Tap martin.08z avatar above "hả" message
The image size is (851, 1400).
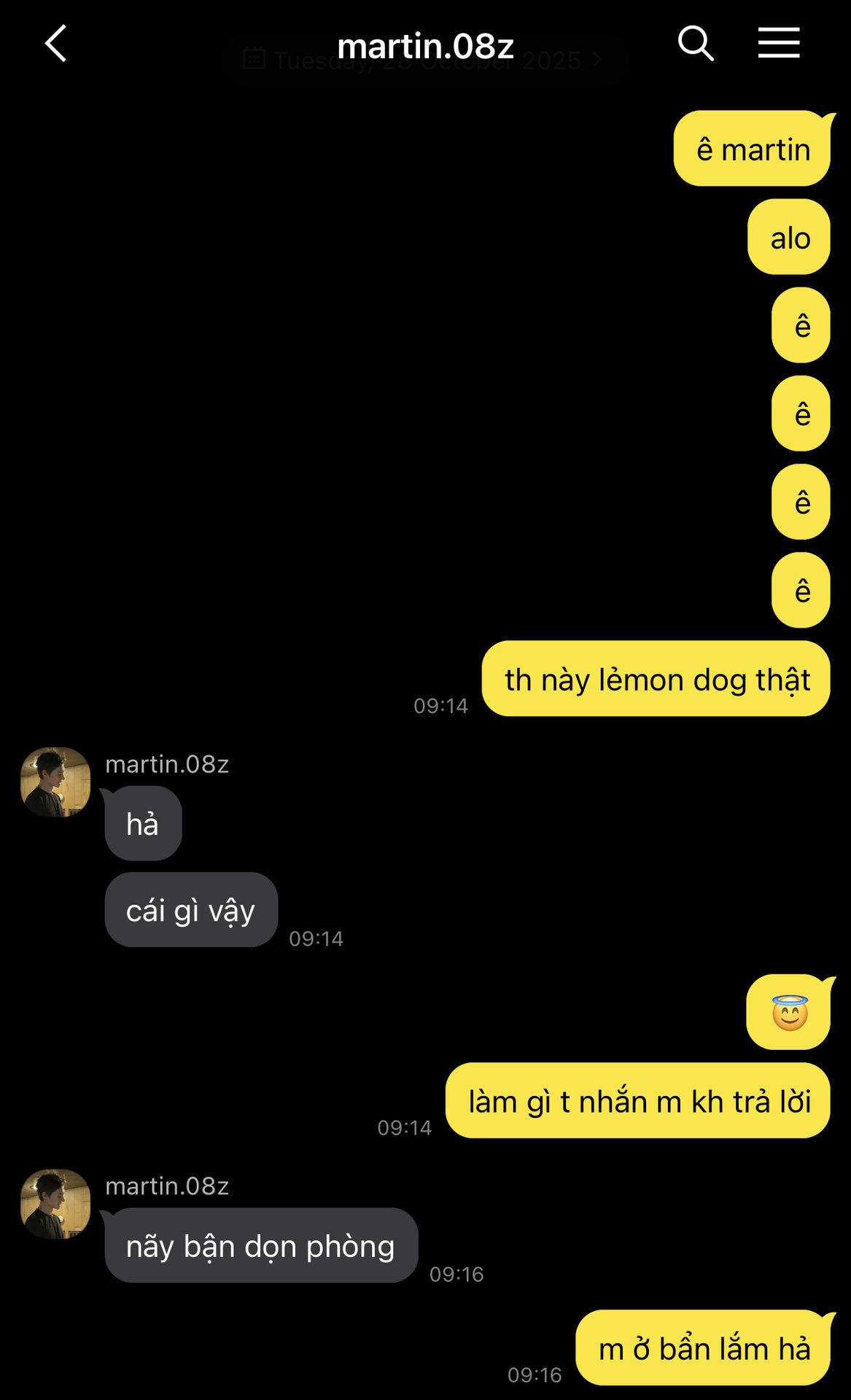pyautogui.click(x=55, y=782)
